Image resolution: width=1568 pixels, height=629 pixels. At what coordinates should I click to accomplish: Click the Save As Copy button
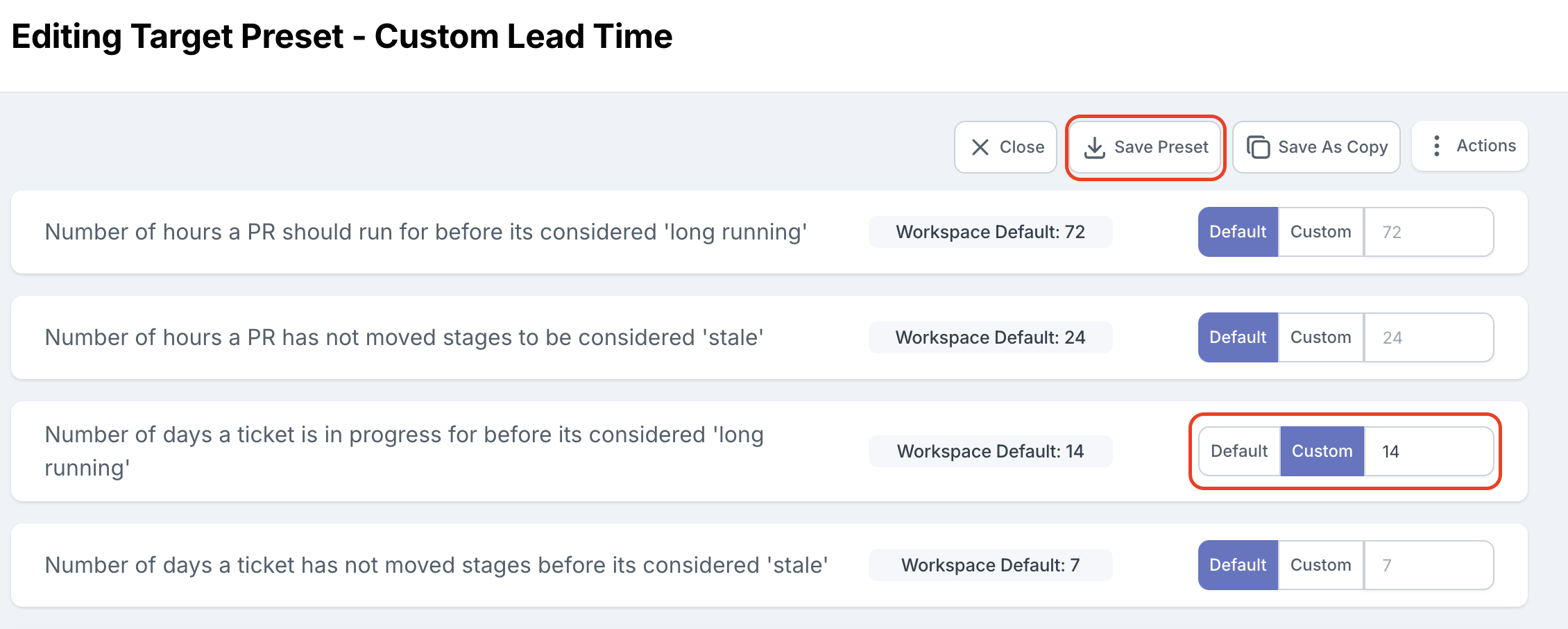click(1332, 147)
